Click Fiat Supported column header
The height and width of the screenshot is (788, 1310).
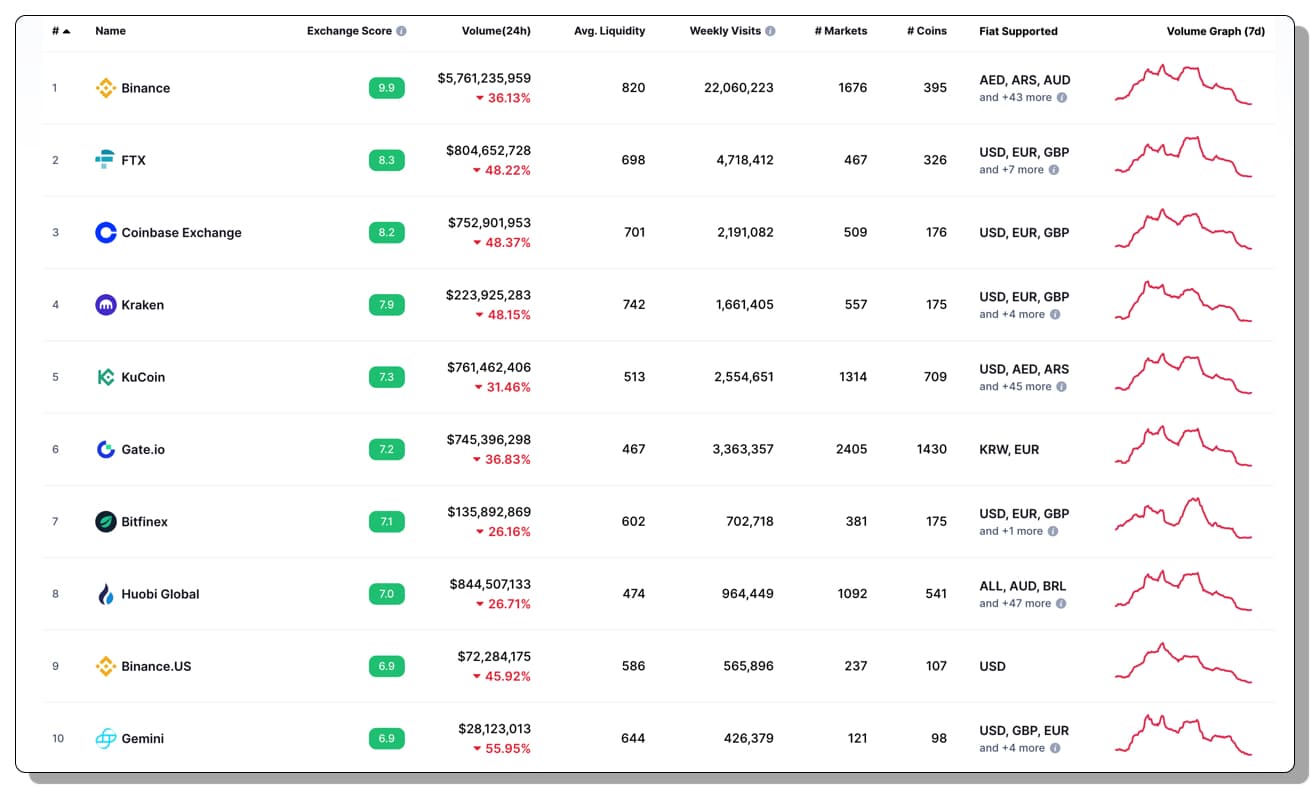click(1018, 31)
